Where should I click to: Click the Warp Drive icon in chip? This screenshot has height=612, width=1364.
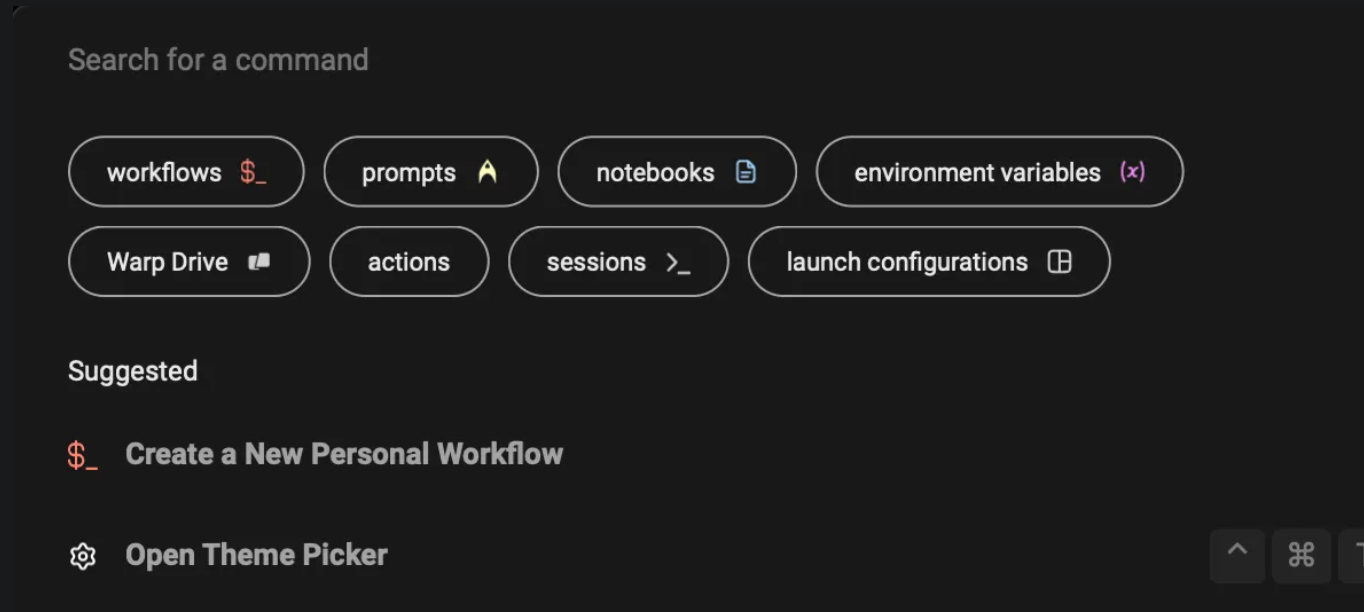coord(259,262)
